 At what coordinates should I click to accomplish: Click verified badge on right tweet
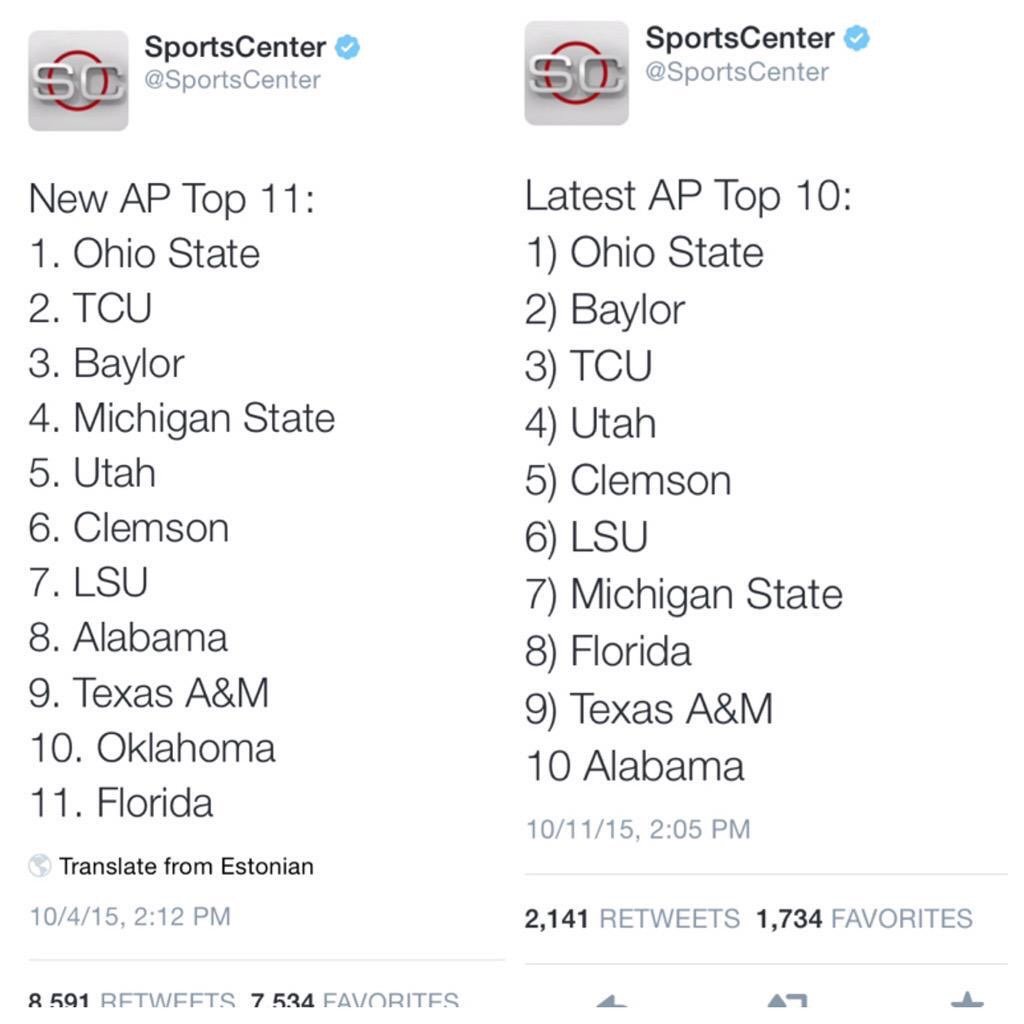click(x=856, y=38)
